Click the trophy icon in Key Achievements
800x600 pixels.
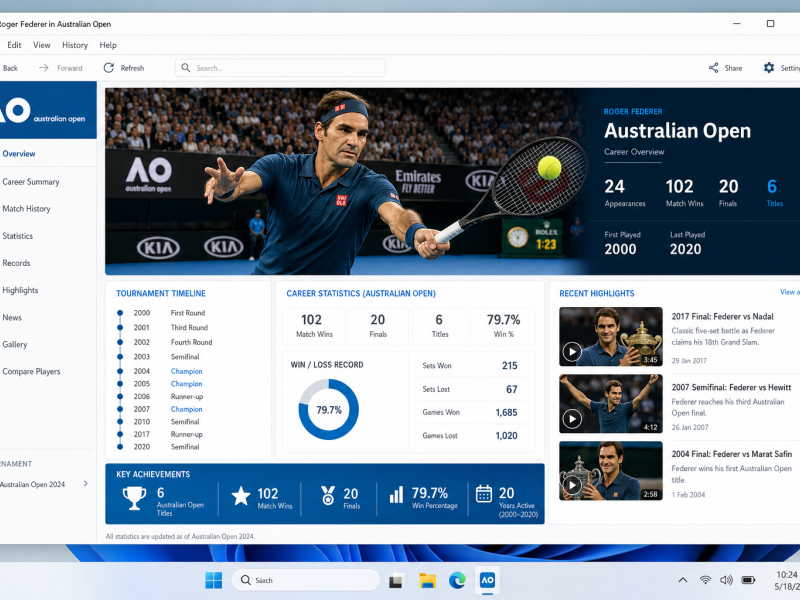click(134, 497)
